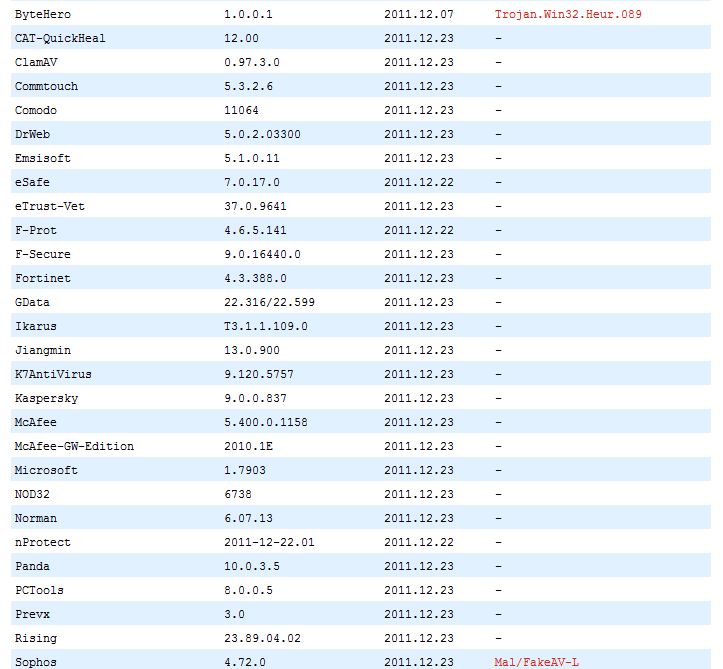The image size is (723, 669).
Task: Select the PCTools antivirus name
Action: pos(39,590)
